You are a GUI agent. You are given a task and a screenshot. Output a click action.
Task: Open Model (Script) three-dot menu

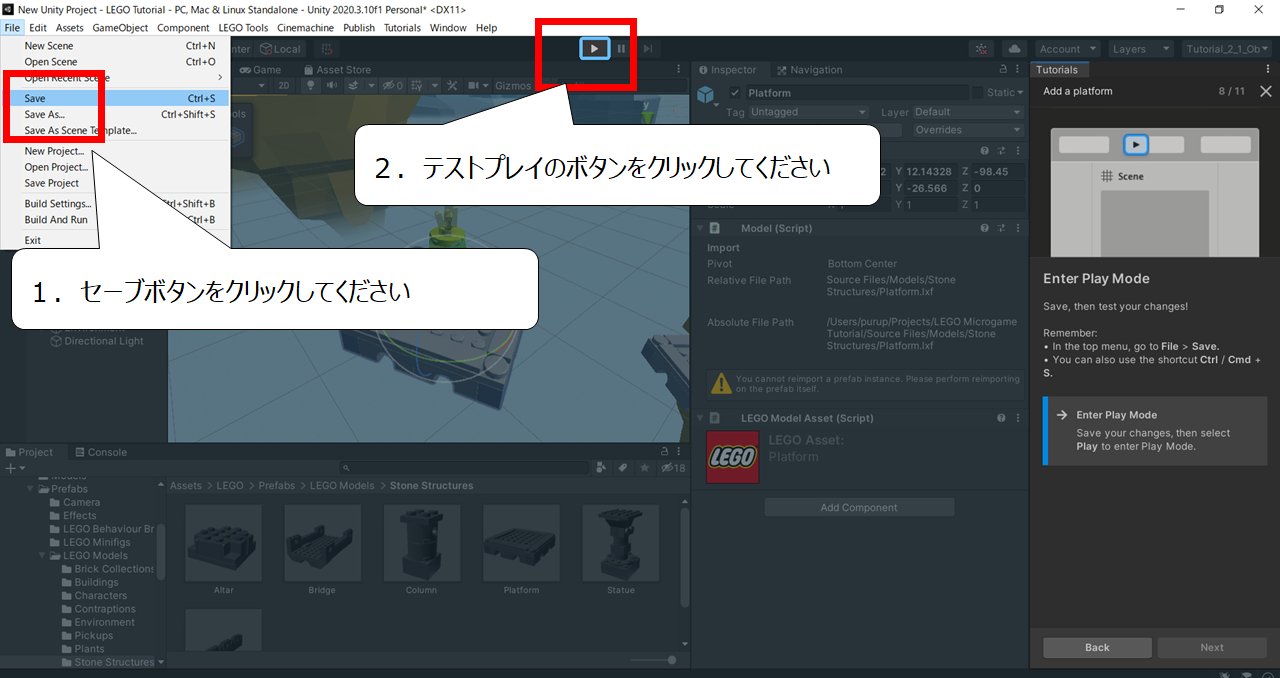1018,228
